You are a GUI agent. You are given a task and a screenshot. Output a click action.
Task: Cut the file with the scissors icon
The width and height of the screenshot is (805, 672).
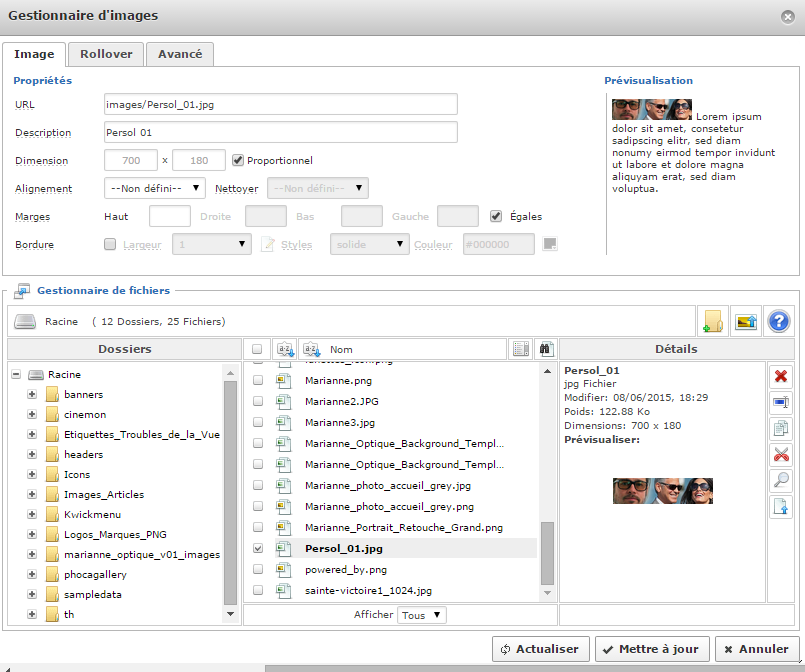(x=781, y=454)
